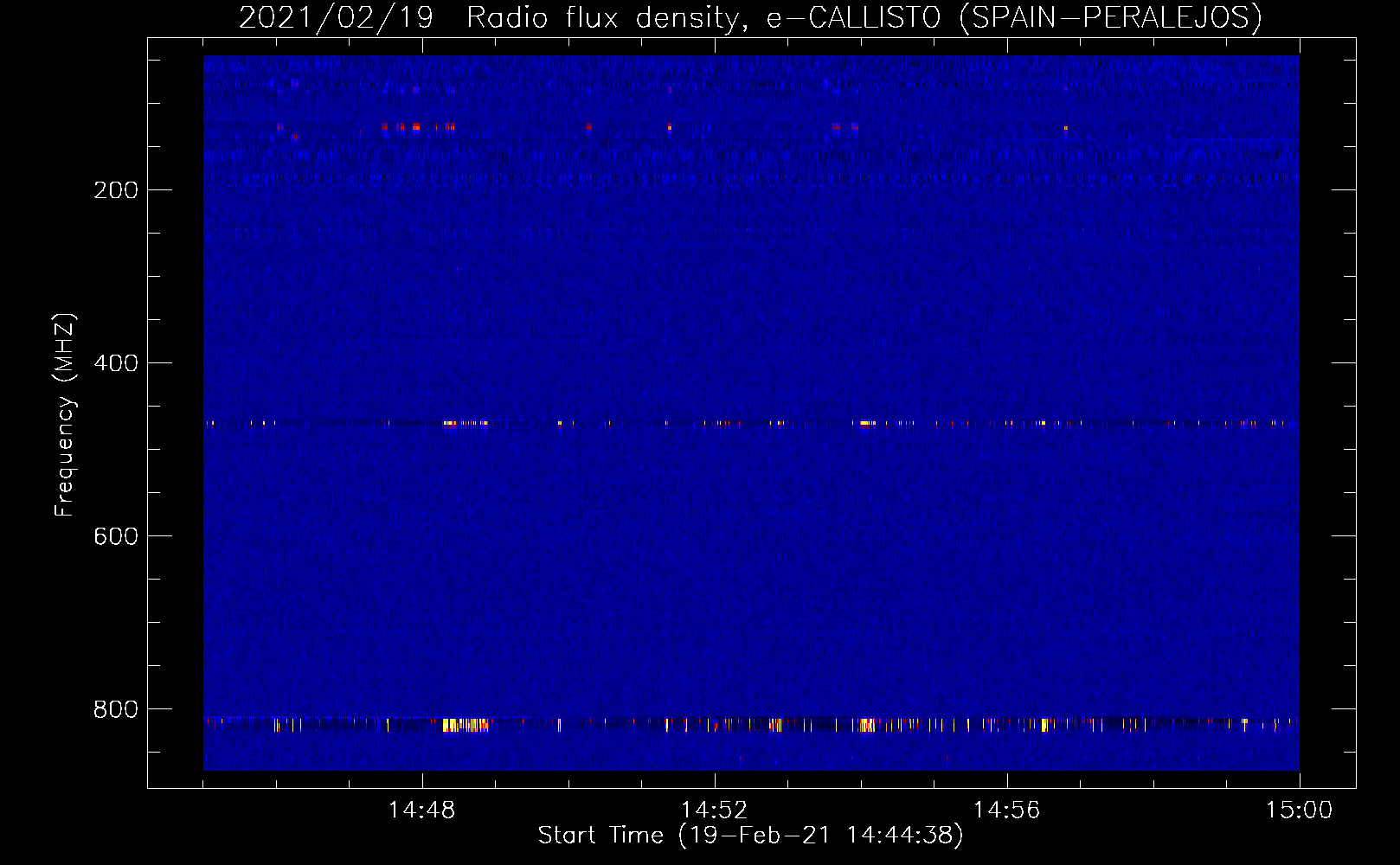Click the 600 frequency tick label
Screen dimensions: 1400x865
116,536
